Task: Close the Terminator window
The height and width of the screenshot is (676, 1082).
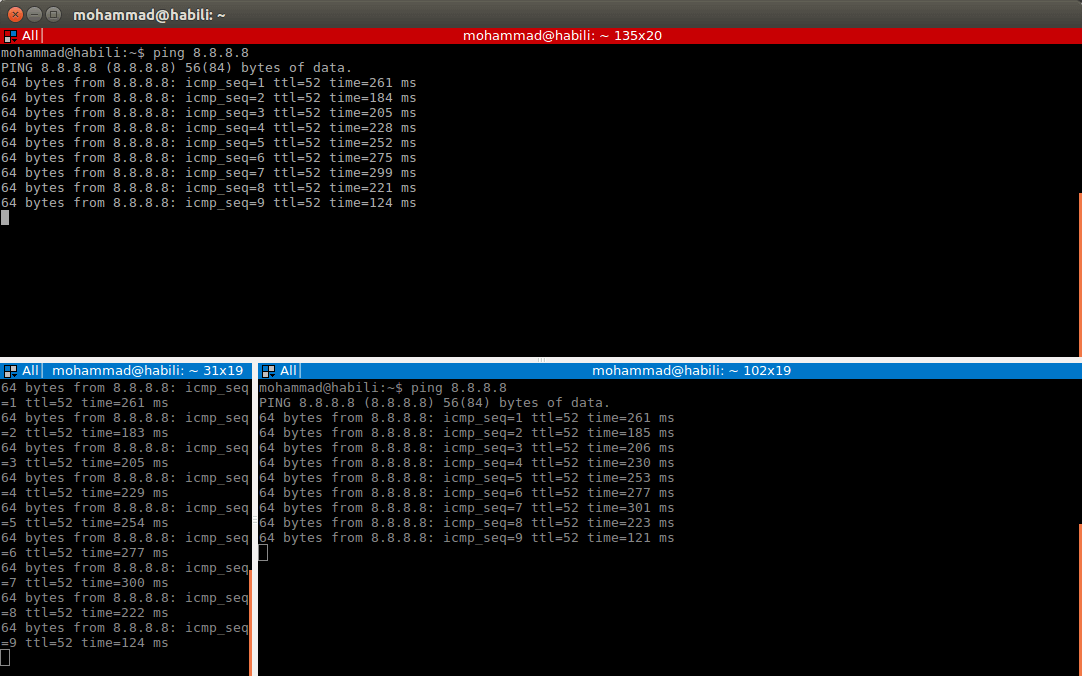Action: [15, 14]
